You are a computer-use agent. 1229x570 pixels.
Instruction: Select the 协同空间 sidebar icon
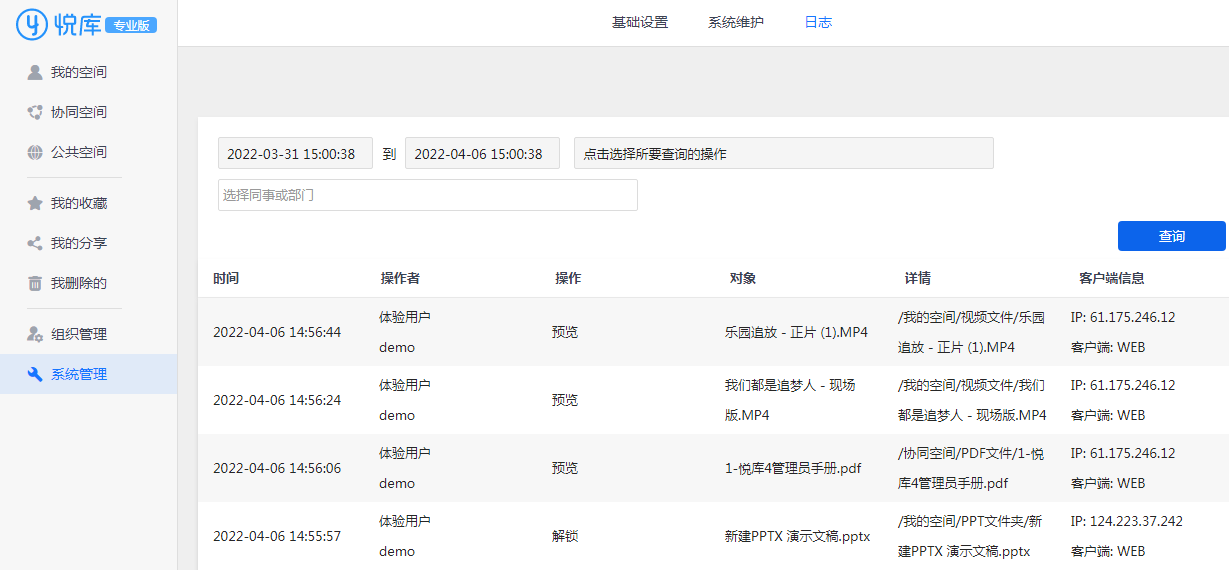pos(35,112)
